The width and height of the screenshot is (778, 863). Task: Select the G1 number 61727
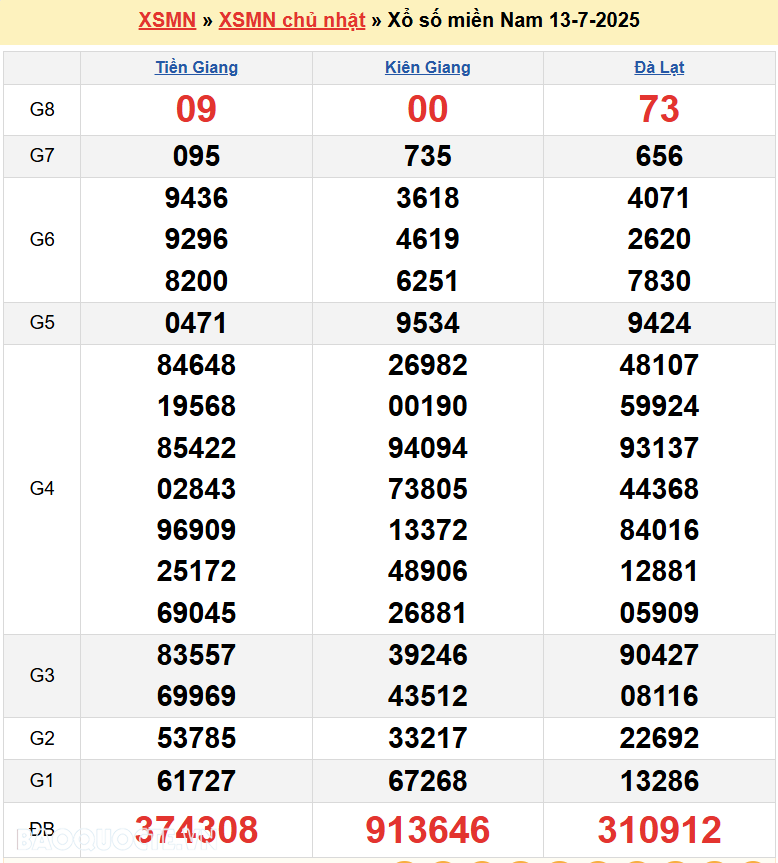196,780
